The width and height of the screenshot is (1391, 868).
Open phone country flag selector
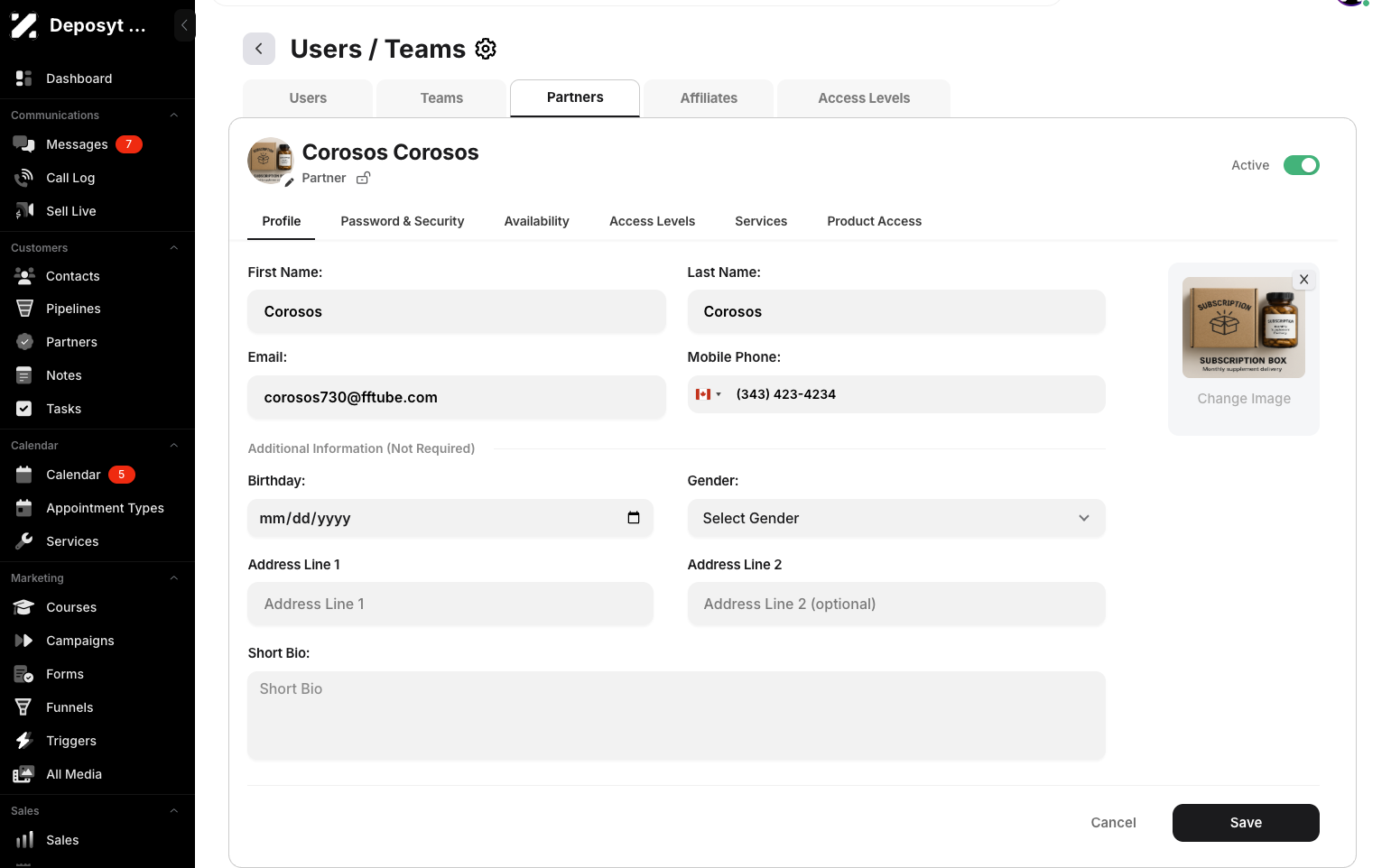709,394
